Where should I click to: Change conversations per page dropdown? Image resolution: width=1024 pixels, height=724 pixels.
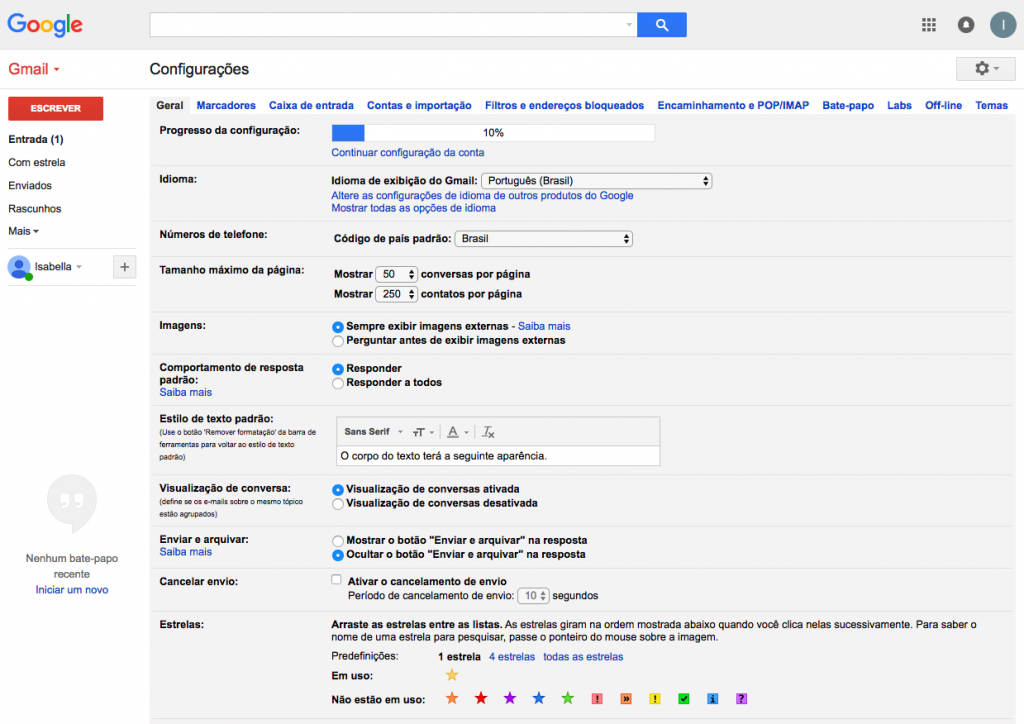(396, 274)
